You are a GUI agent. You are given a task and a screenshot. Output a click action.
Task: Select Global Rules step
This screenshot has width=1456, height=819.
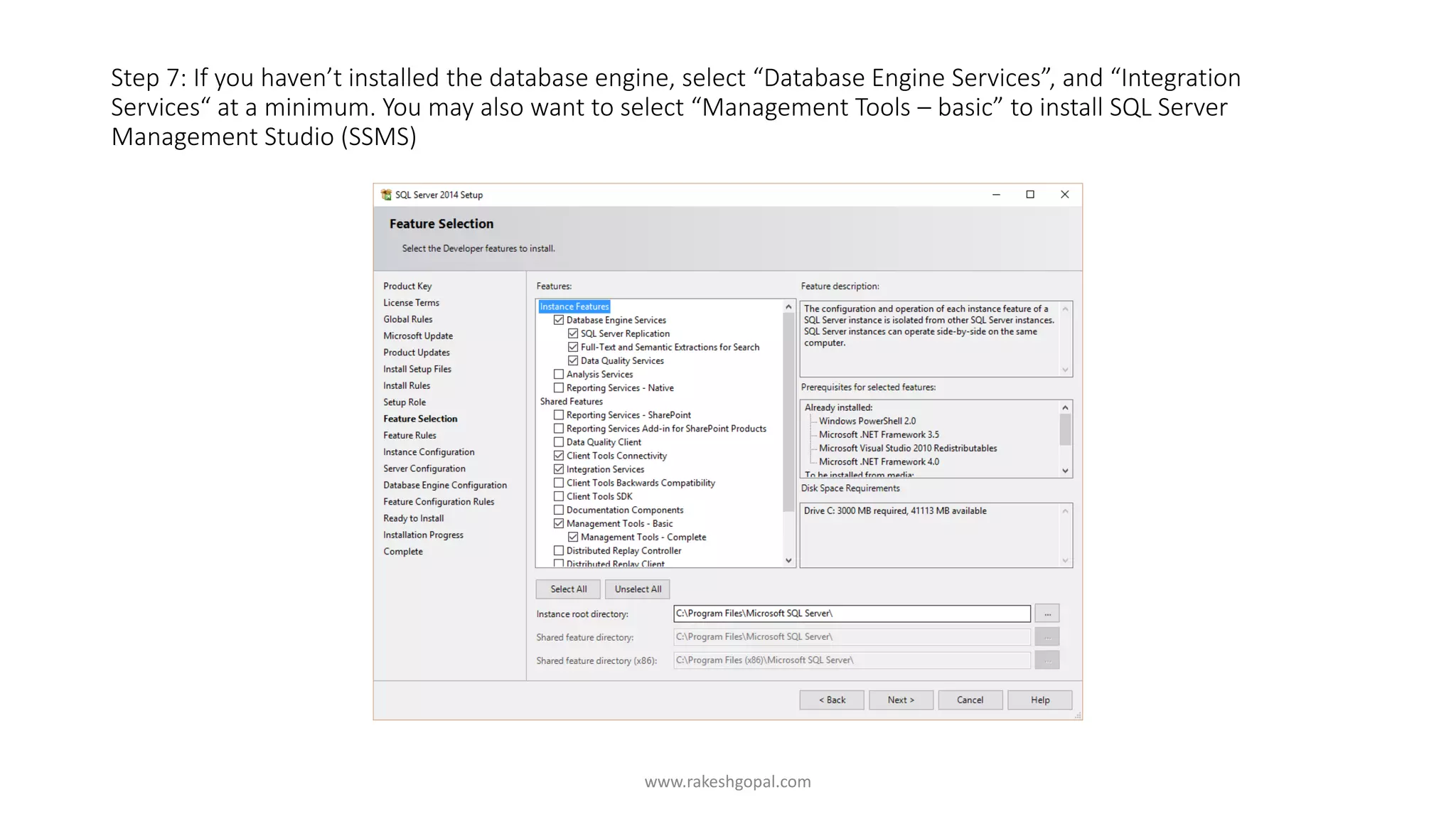[407, 319]
